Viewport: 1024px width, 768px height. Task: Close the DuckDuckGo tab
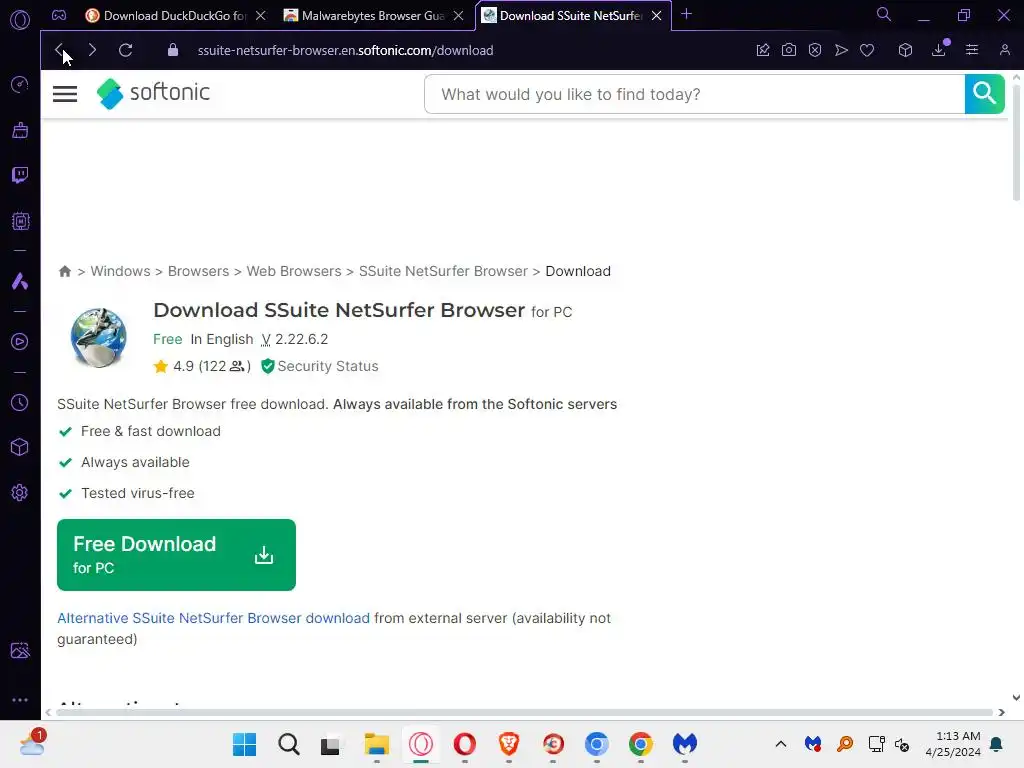tap(261, 16)
